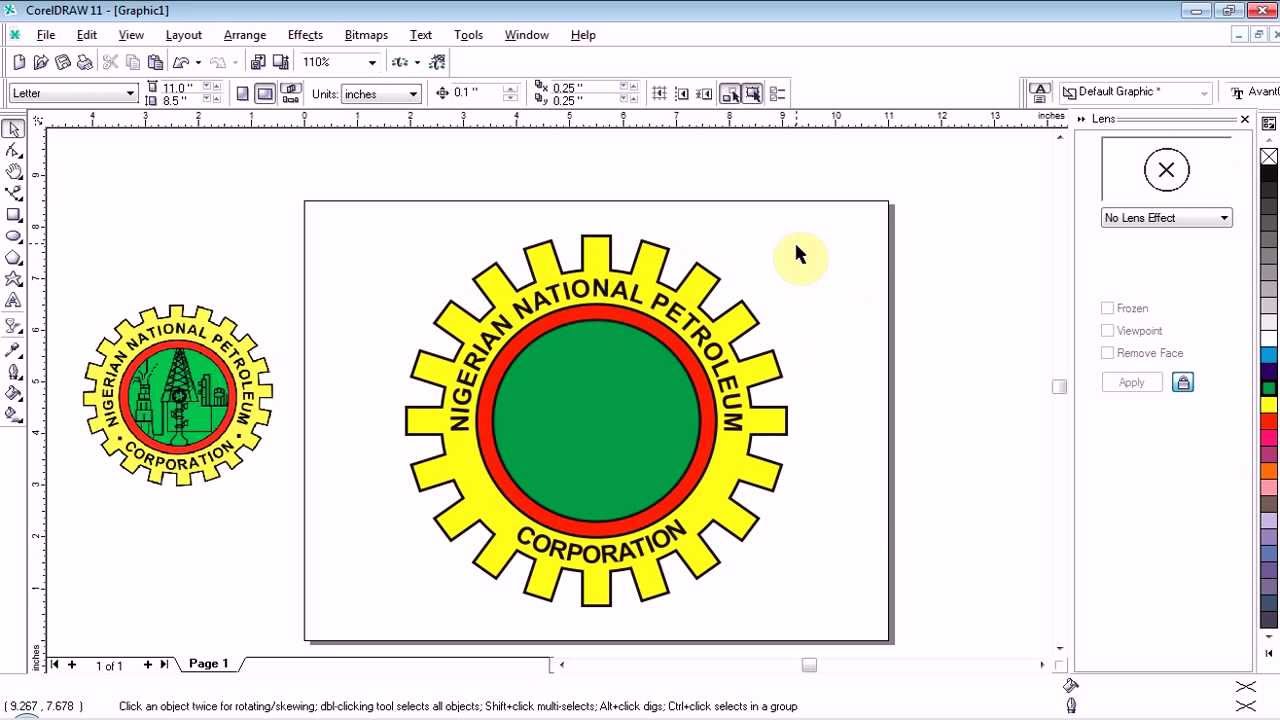Select the Ellipse tool
This screenshot has width=1280, height=720.
coord(13,236)
